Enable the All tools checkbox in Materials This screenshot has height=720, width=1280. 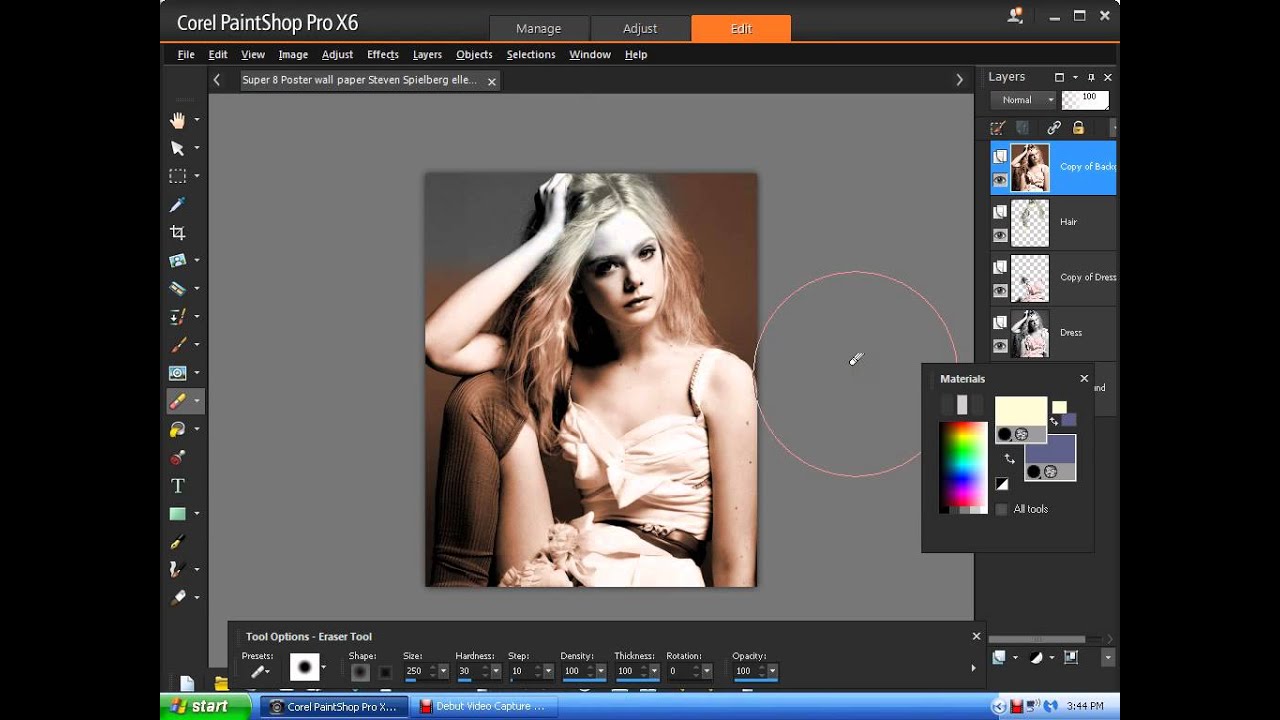pos(1002,509)
